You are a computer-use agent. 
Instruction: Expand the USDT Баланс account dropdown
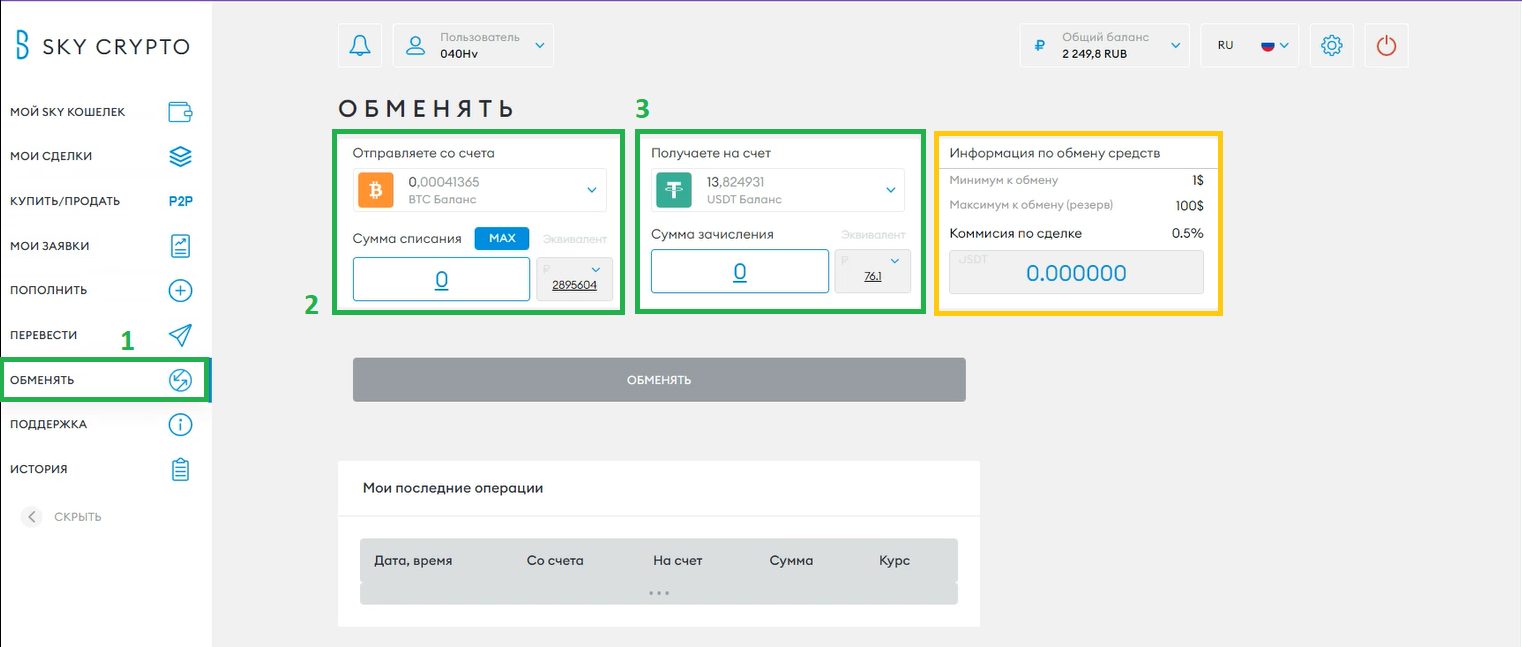pos(890,190)
